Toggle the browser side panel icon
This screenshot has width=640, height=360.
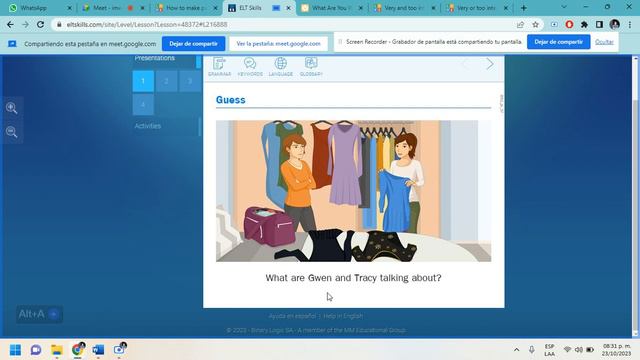click(x=599, y=24)
